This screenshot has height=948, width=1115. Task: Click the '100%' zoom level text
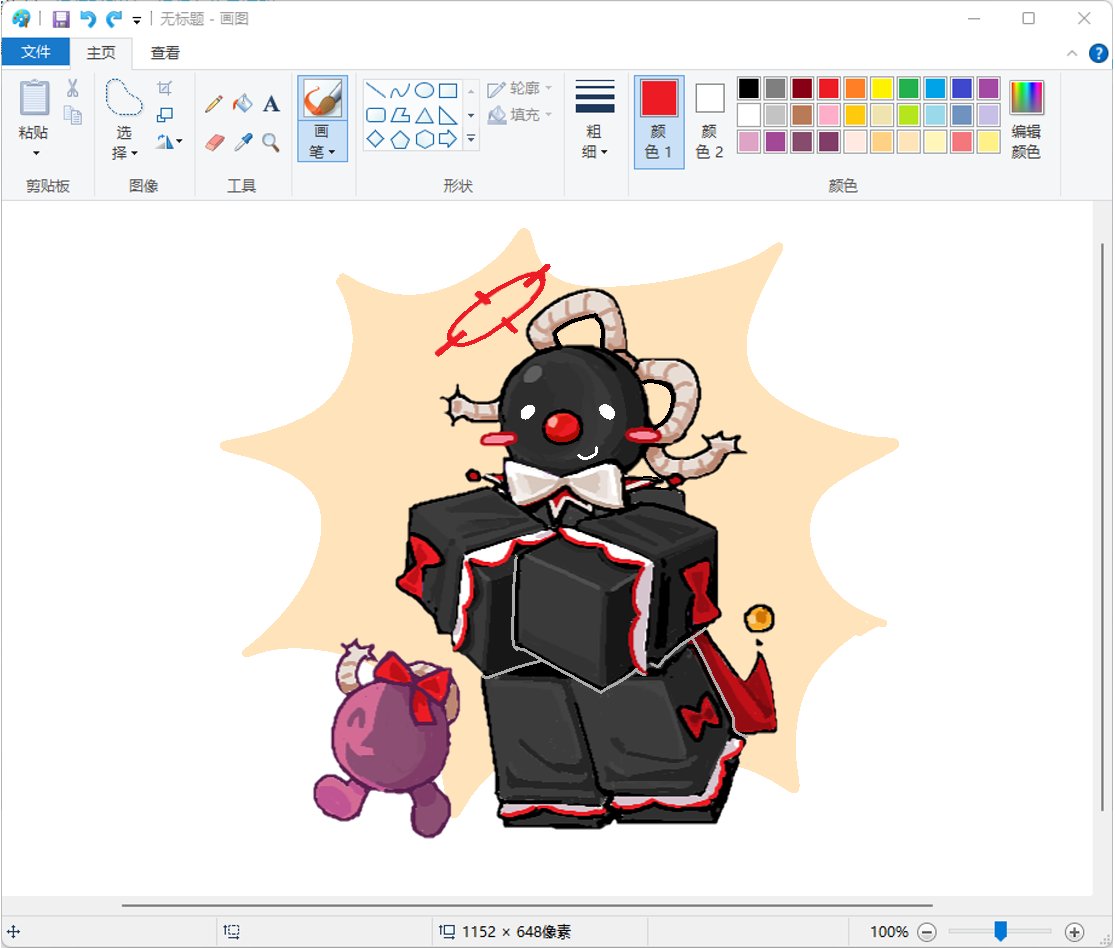pos(889,931)
